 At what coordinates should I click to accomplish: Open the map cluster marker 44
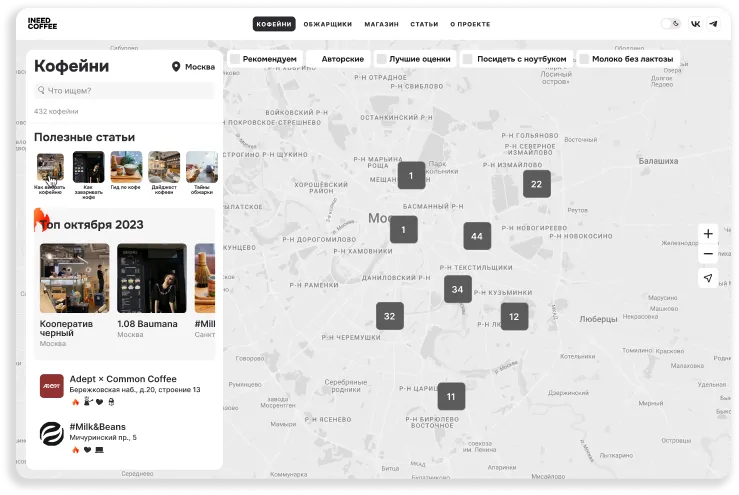(x=477, y=236)
